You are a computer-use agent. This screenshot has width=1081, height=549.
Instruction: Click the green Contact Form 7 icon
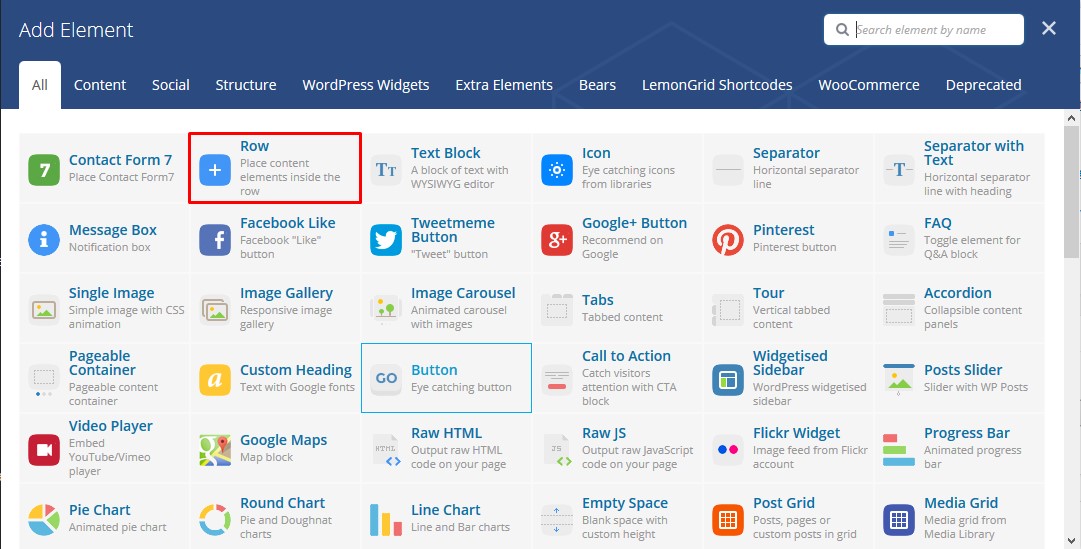(44, 170)
